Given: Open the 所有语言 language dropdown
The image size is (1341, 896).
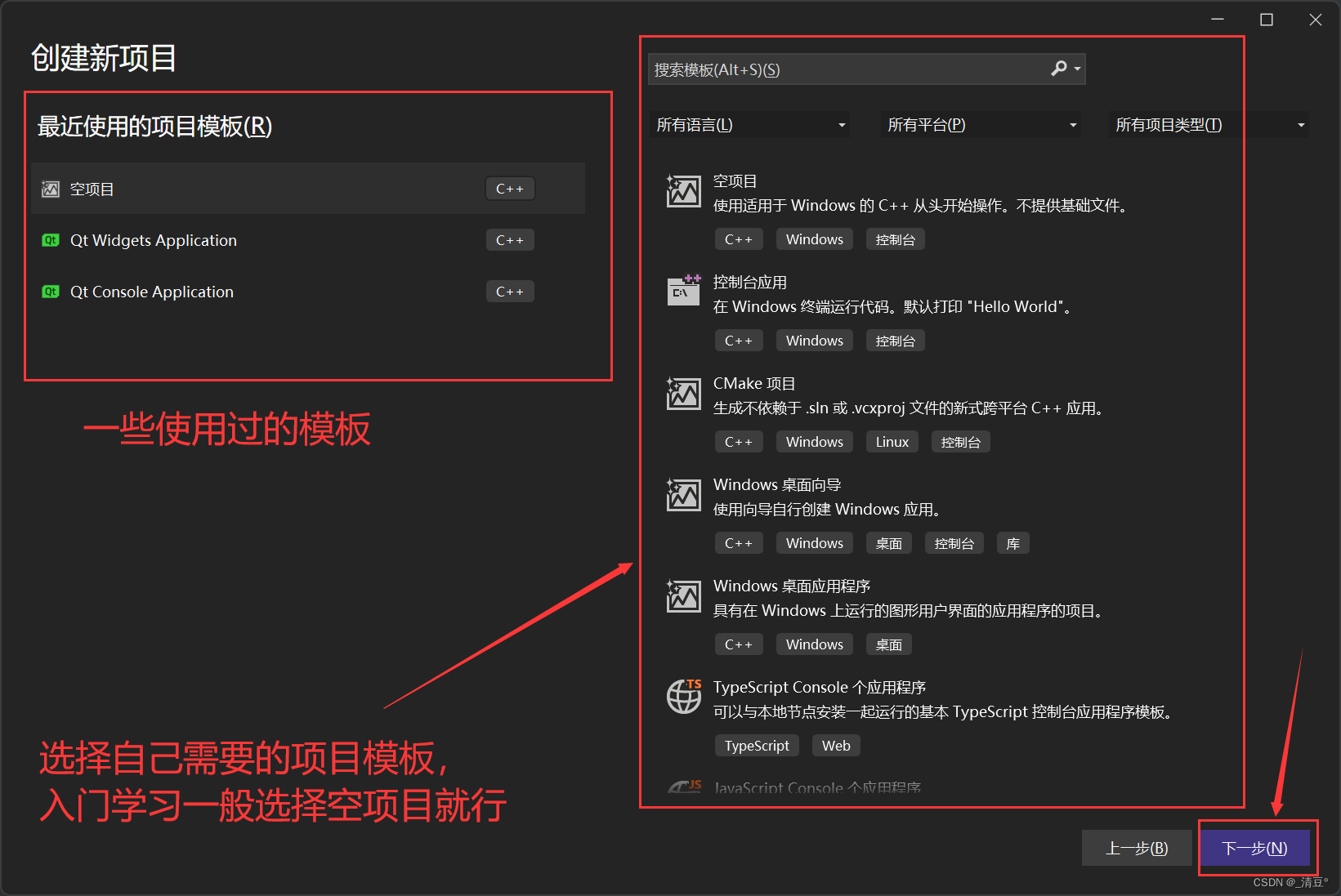Looking at the screenshot, I should [x=750, y=125].
